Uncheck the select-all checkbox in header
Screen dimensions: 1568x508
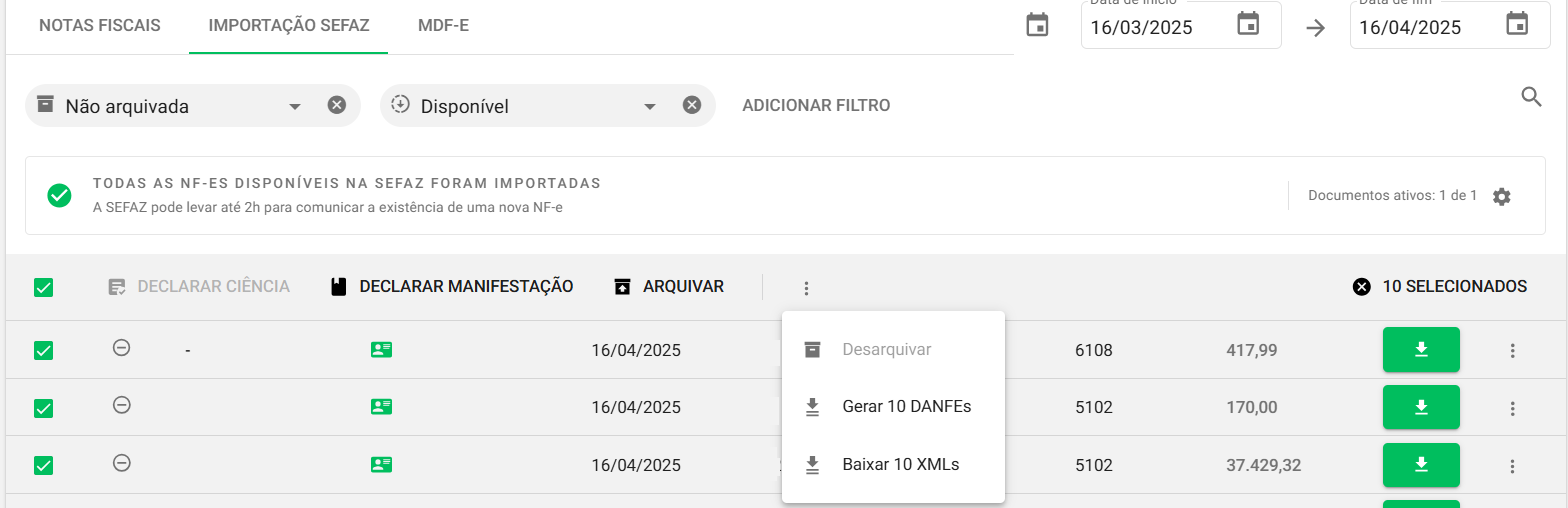click(44, 288)
